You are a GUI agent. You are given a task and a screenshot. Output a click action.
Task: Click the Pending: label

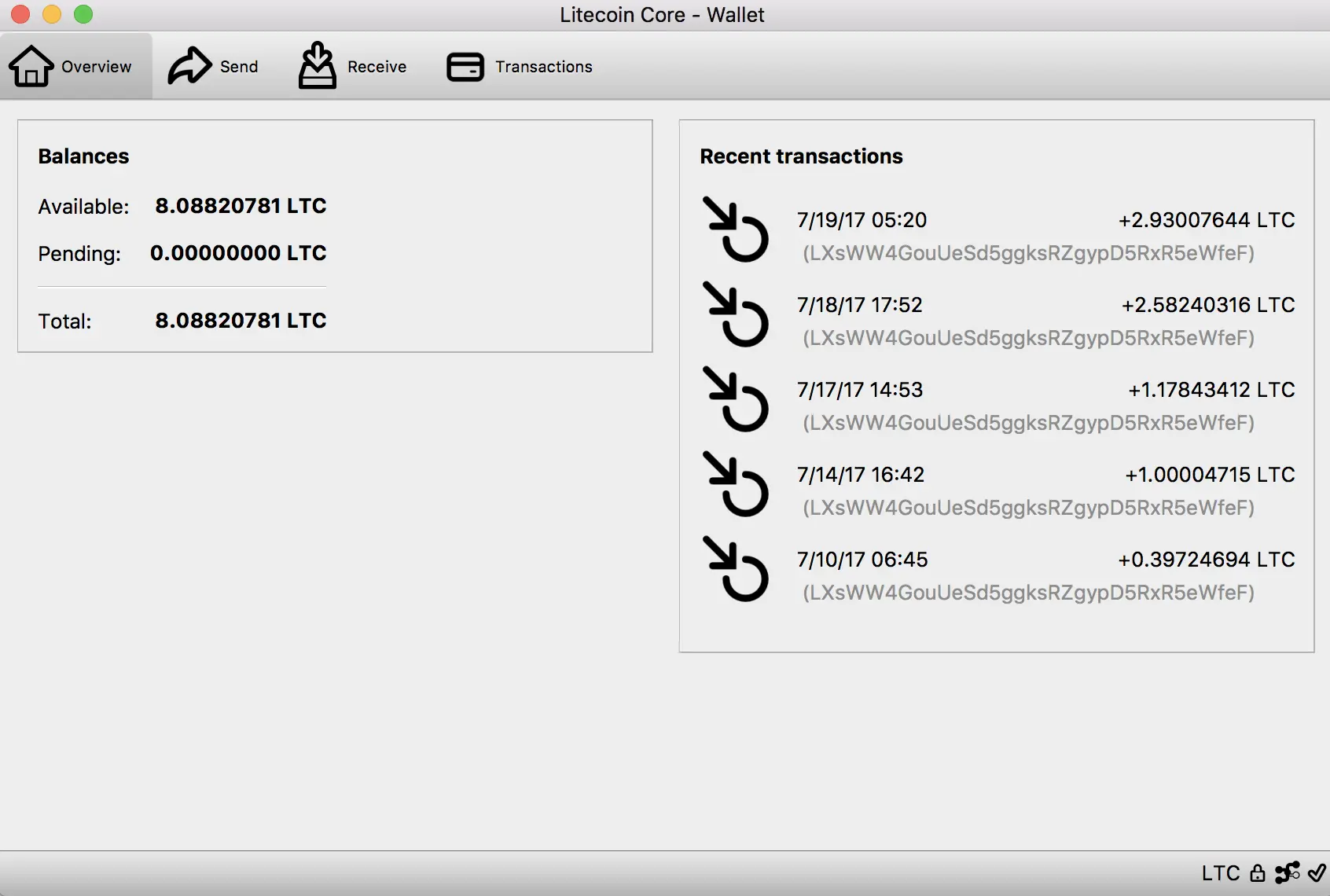tap(79, 254)
